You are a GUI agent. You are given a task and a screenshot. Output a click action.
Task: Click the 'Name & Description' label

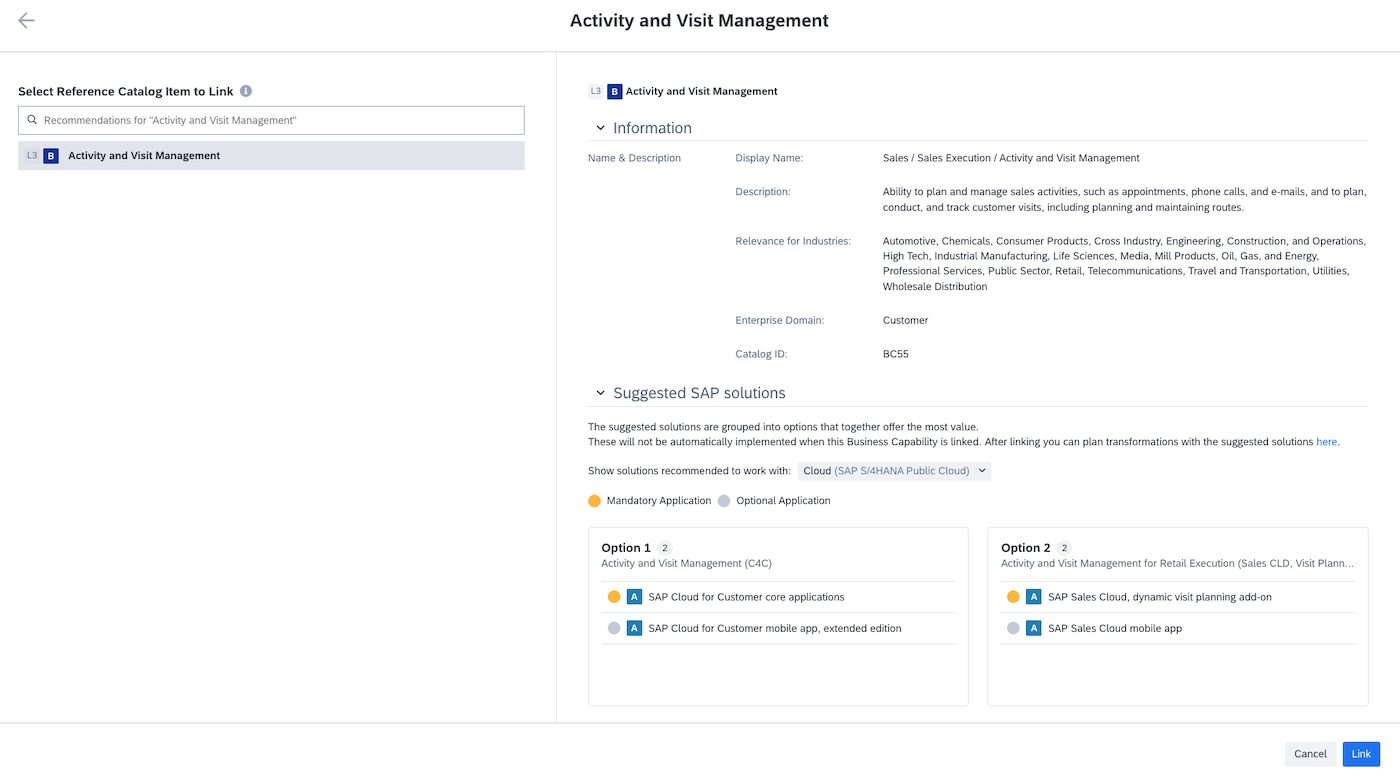(x=635, y=158)
